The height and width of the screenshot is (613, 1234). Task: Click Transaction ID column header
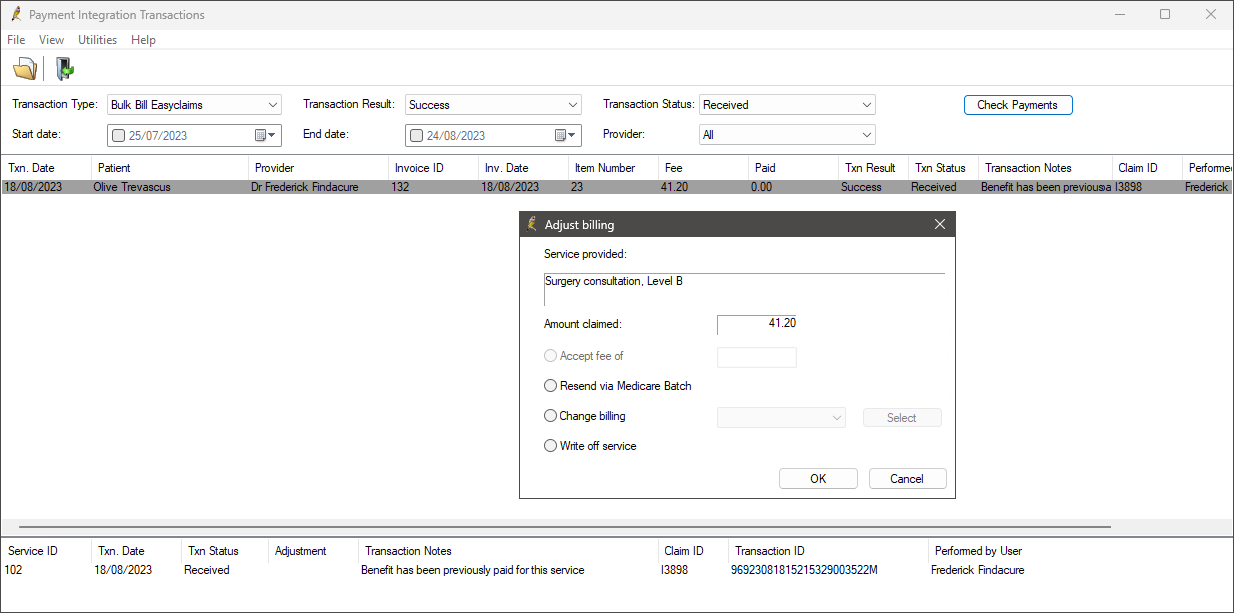828,551
